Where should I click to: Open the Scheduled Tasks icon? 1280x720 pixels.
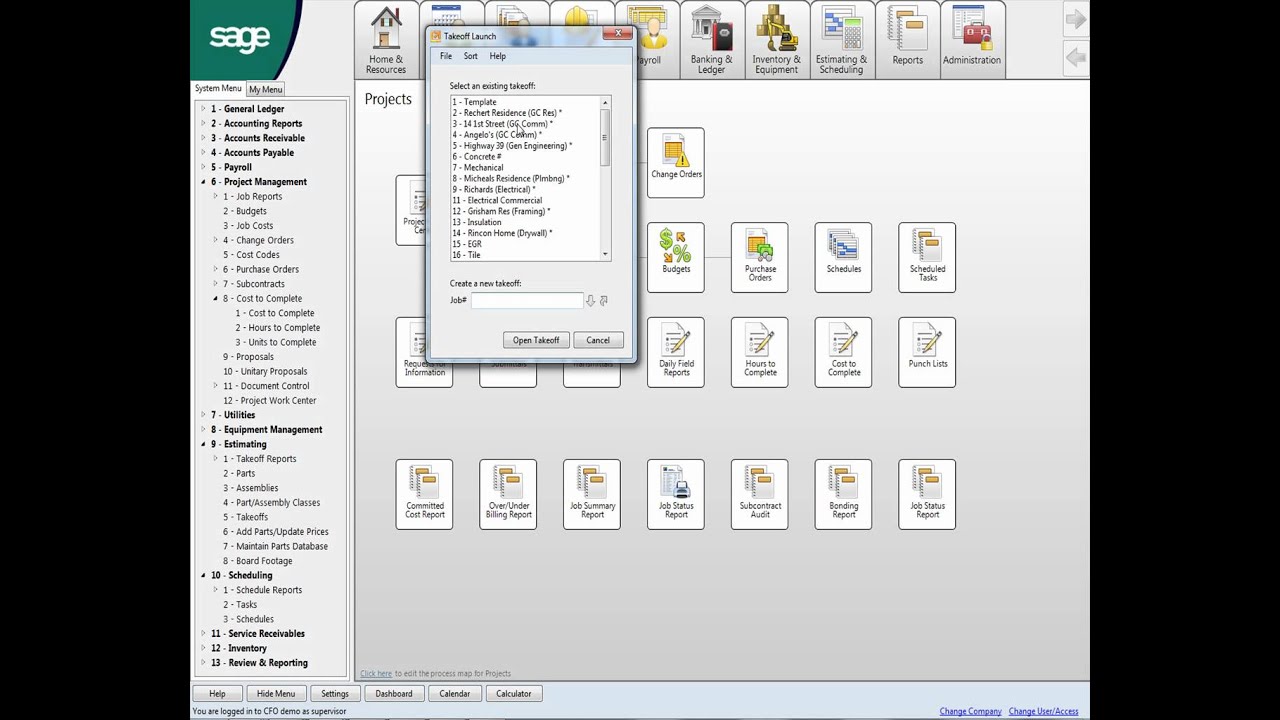(927, 257)
